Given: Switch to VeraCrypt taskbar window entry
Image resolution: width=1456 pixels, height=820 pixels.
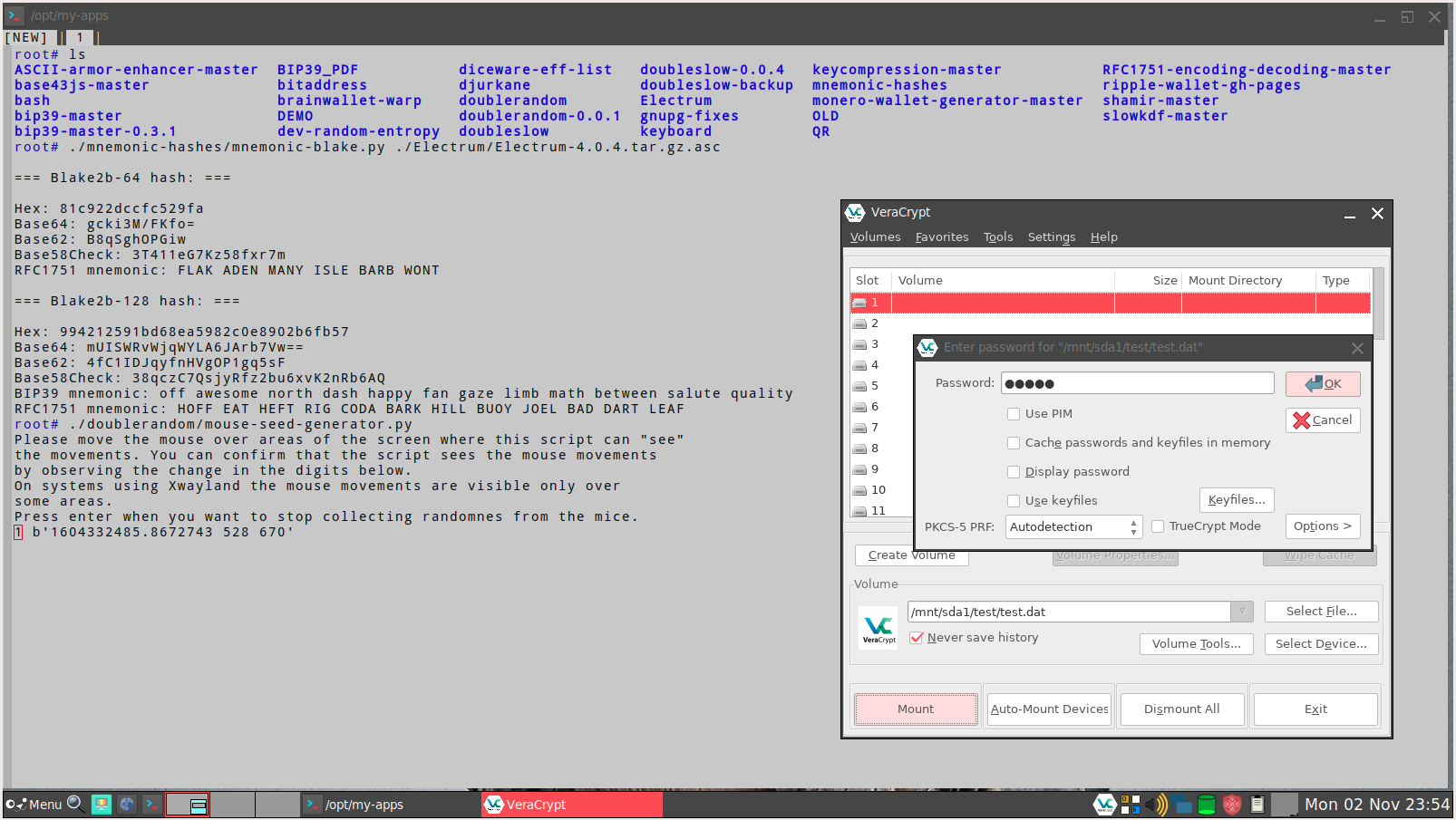Looking at the screenshot, I should [572, 805].
